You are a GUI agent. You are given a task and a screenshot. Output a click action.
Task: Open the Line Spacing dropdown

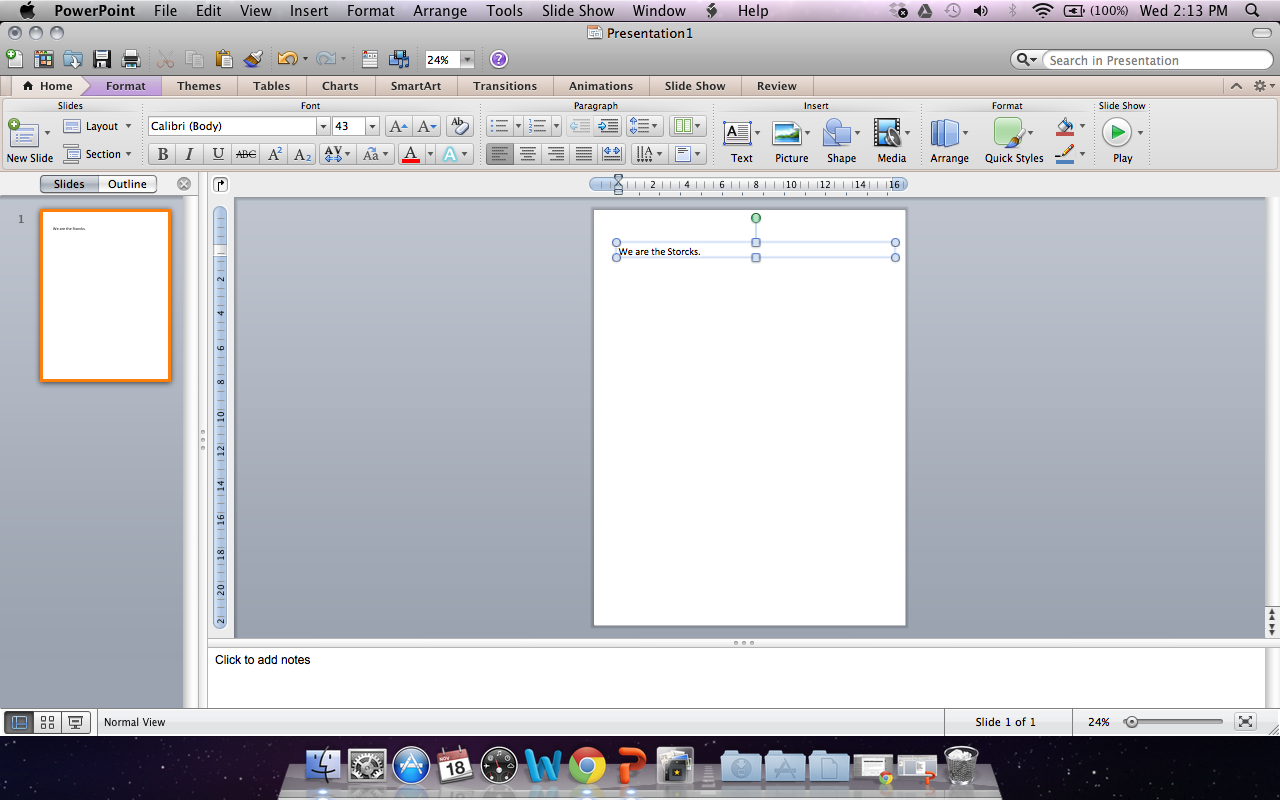pyautogui.click(x=644, y=126)
